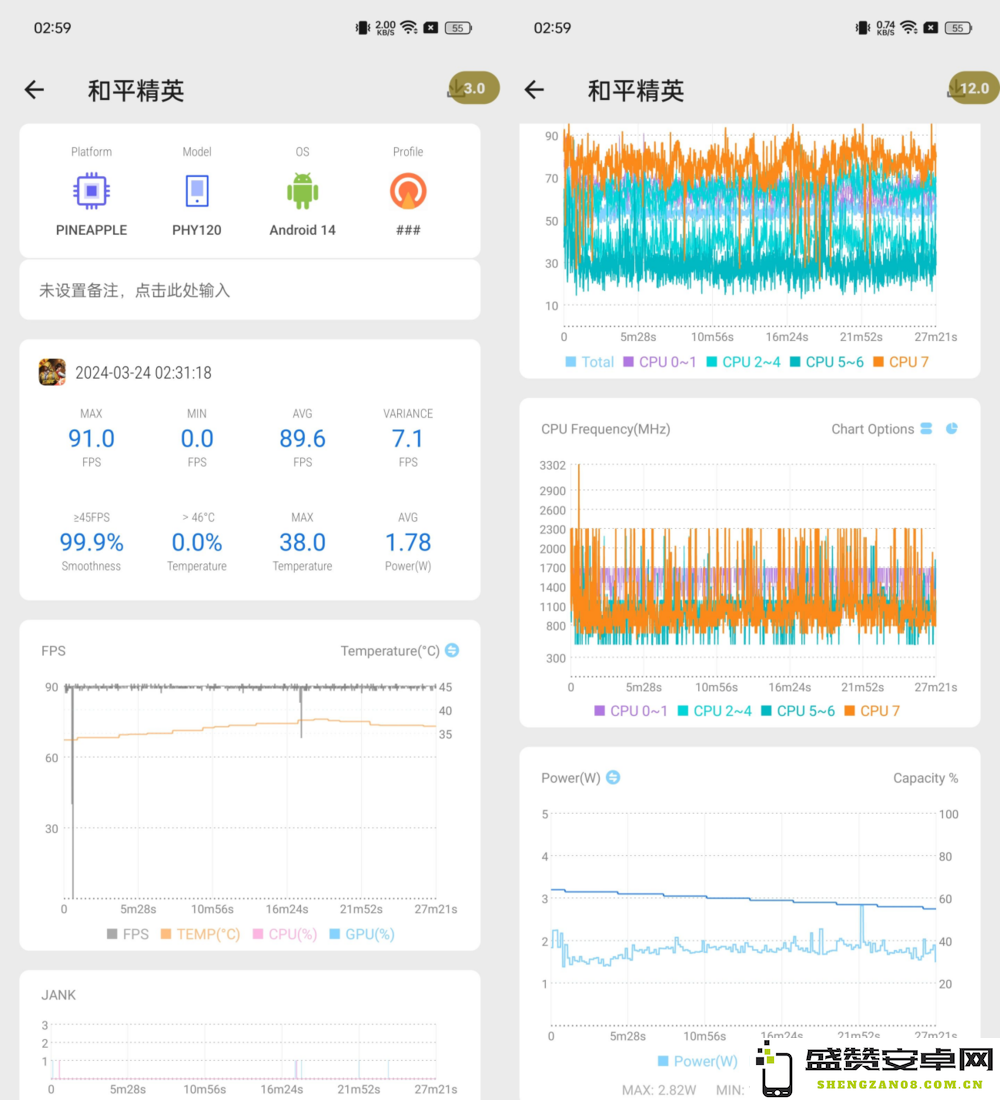Click the Power(W) chart title

coord(571,778)
